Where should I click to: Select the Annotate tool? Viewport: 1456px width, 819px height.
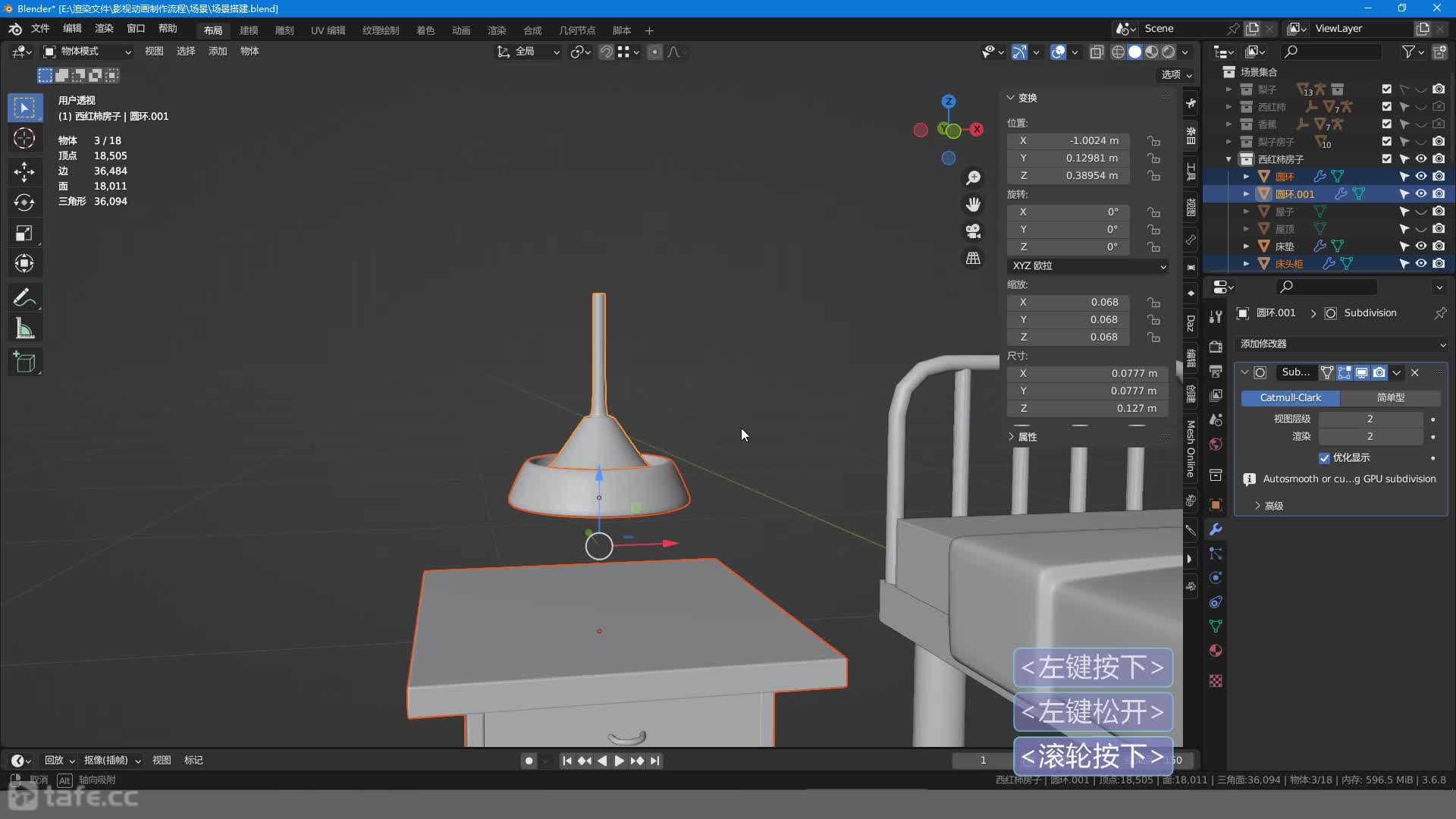24,297
